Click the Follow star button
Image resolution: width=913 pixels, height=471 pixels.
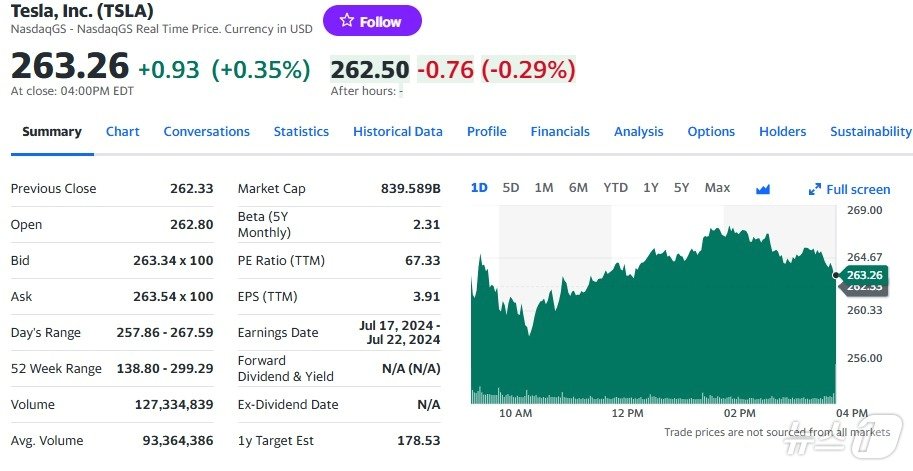coord(371,21)
